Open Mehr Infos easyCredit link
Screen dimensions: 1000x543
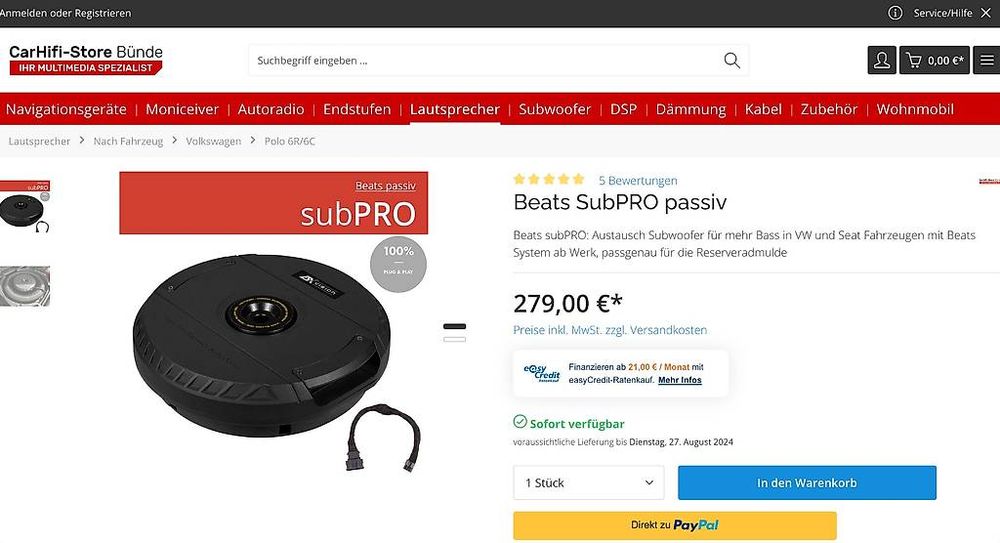pos(679,380)
